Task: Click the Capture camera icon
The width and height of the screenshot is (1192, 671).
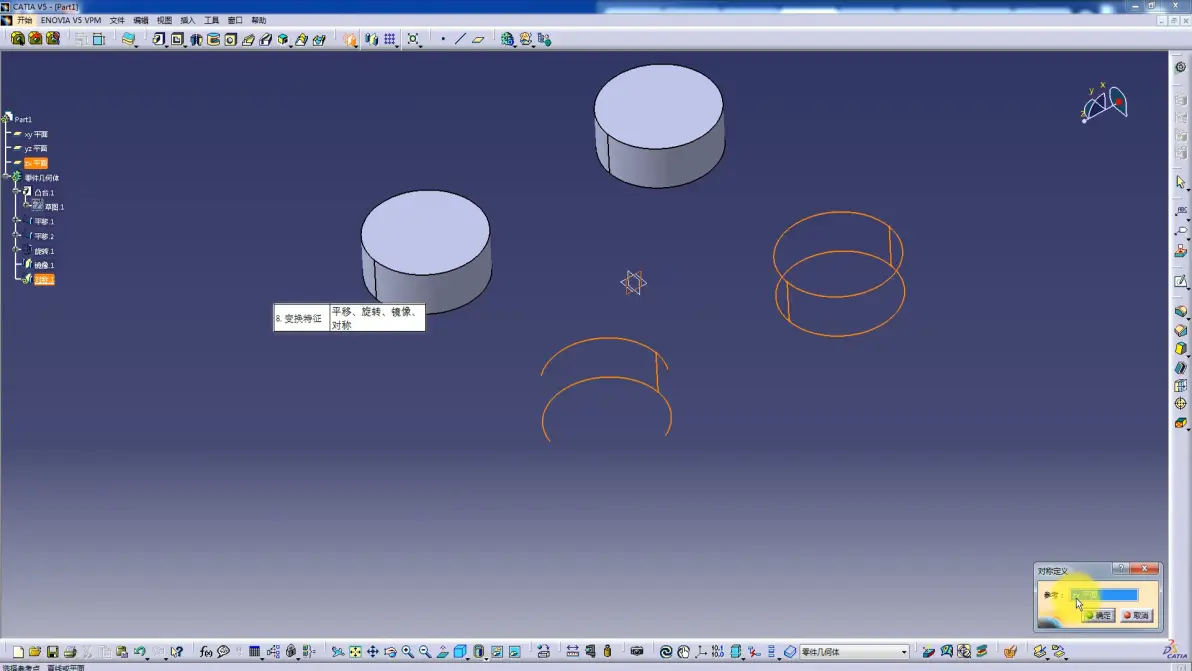Action: click(x=637, y=652)
